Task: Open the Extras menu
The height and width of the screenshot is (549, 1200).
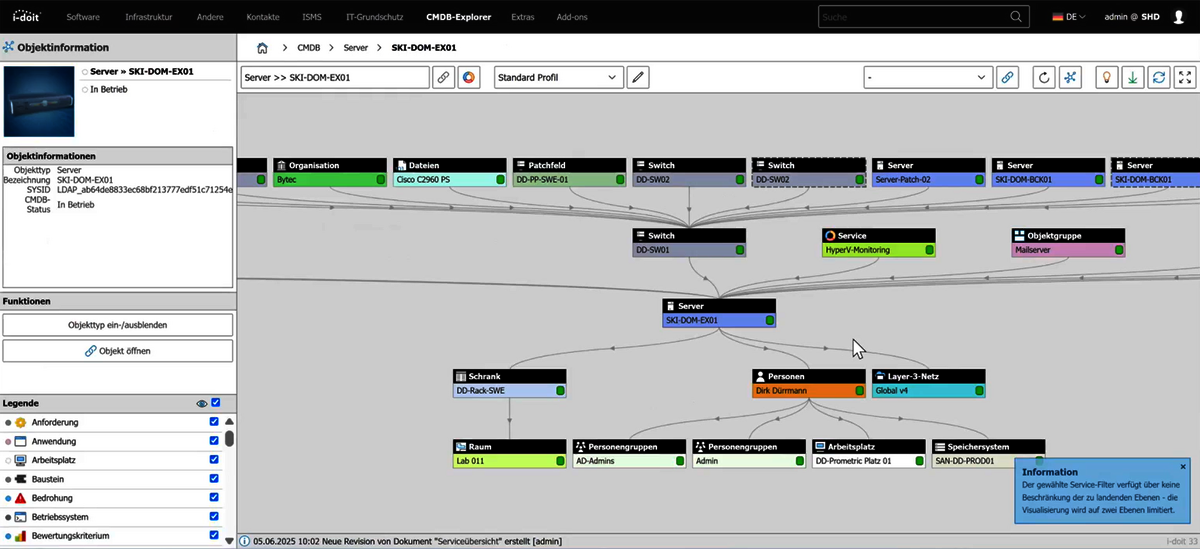Action: 523,17
